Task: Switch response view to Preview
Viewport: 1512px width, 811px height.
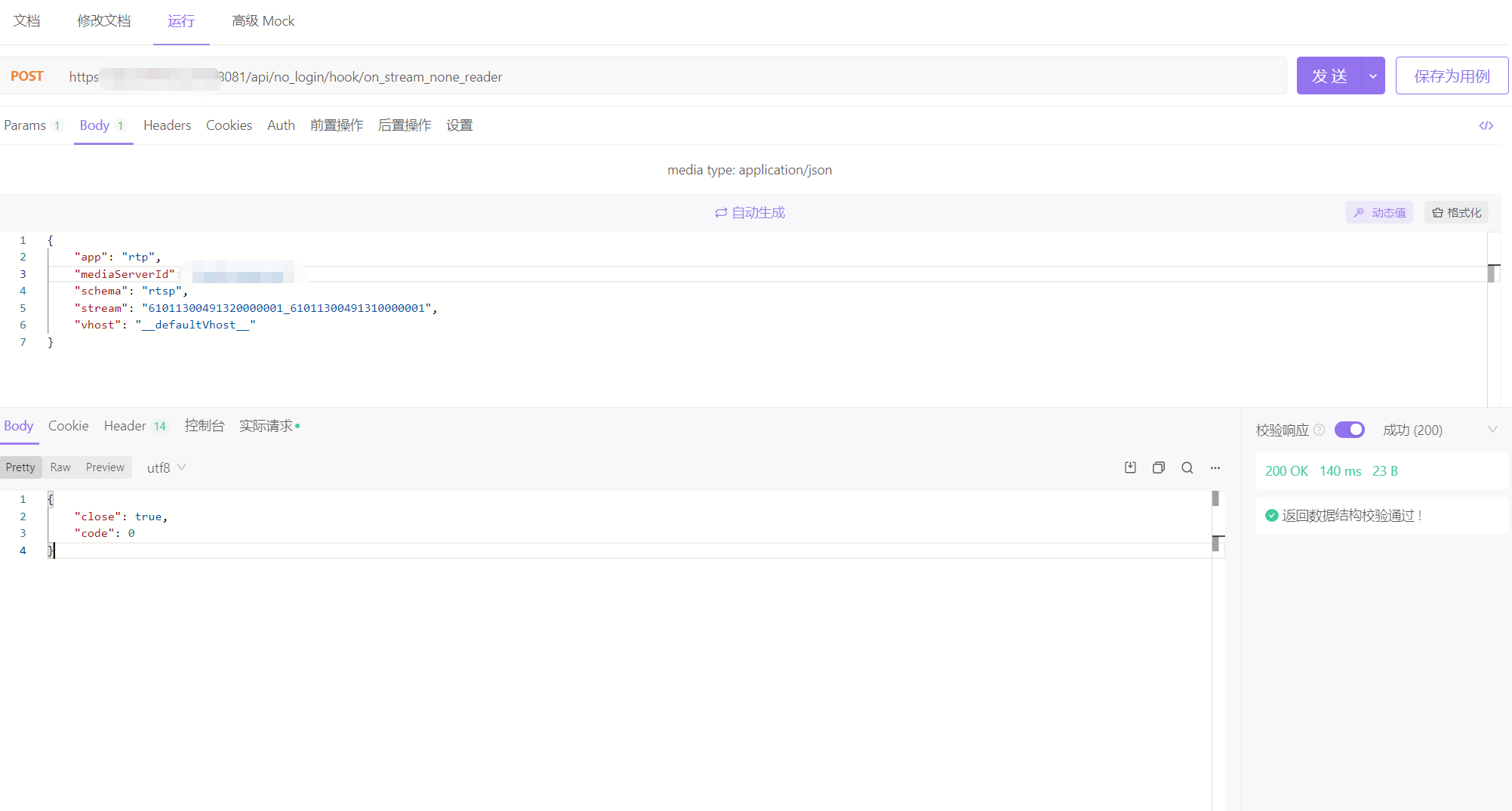Action: coord(105,467)
